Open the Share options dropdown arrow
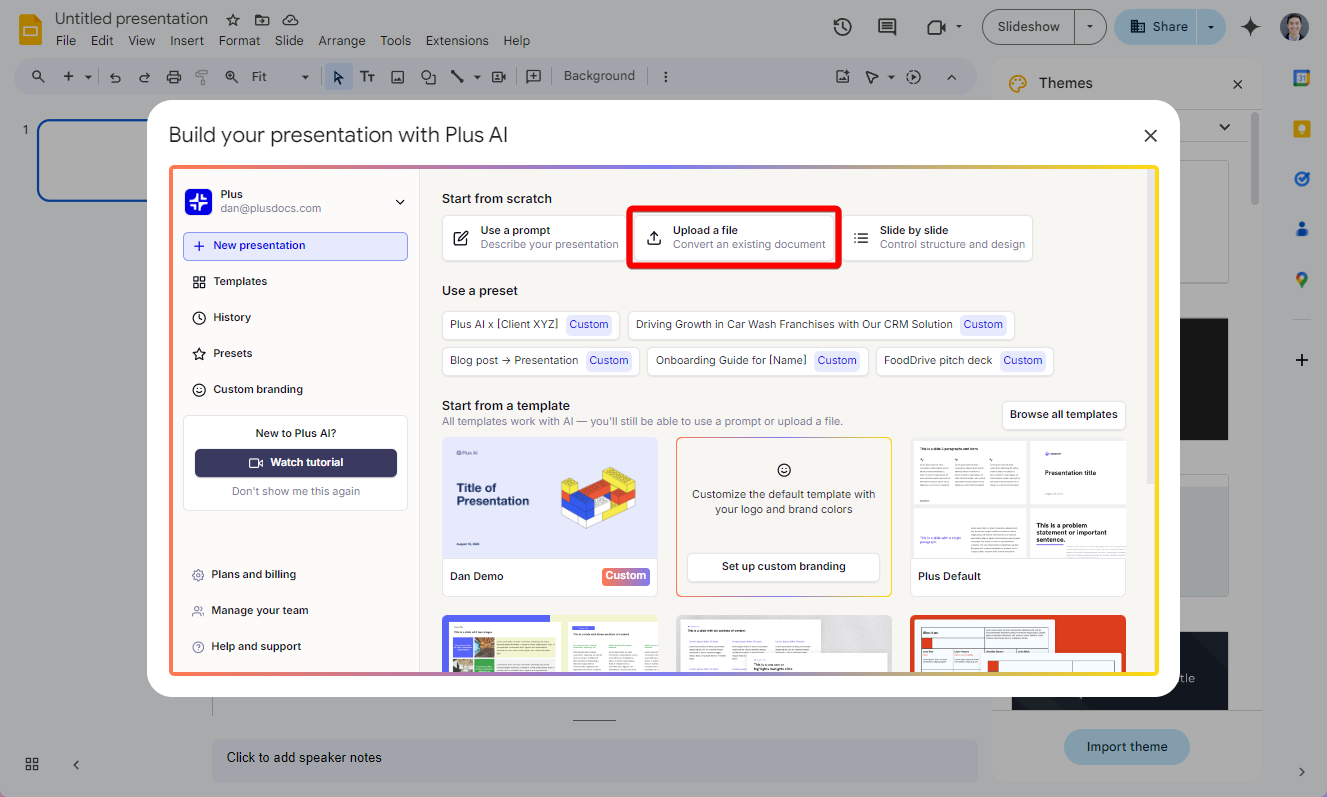 tap(1211, 27)
